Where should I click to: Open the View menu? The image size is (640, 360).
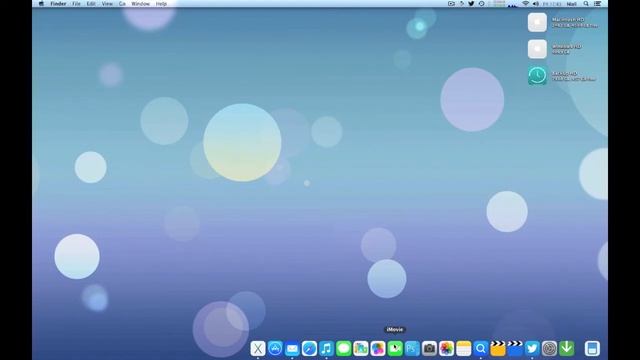[107, 4]
